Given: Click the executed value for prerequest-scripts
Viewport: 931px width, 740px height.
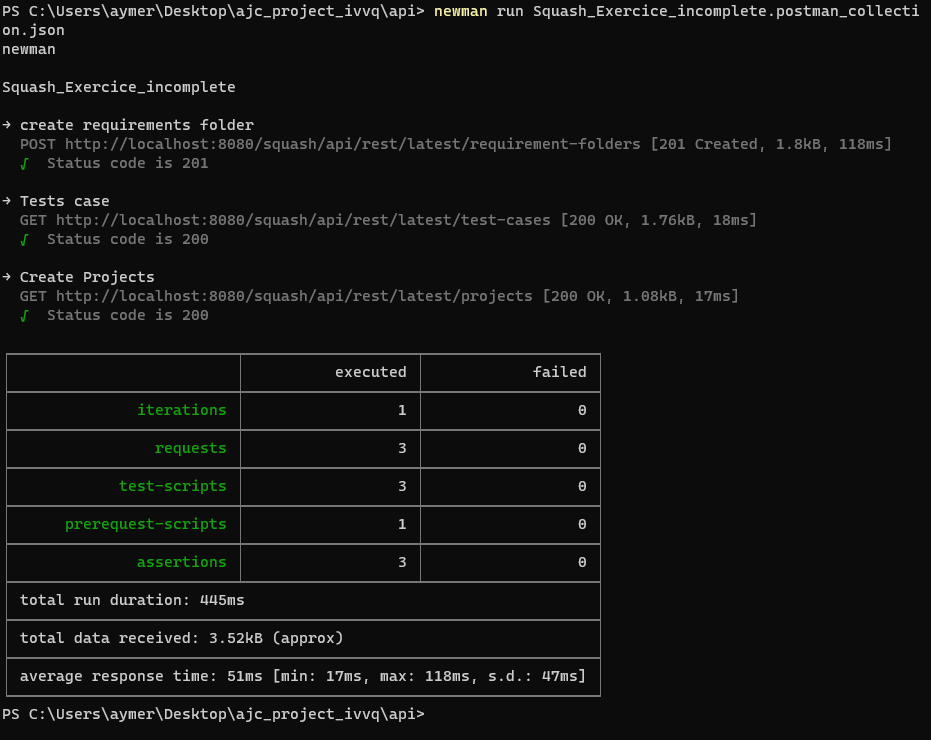Looking at the screenshot, I should pos(402,524).
